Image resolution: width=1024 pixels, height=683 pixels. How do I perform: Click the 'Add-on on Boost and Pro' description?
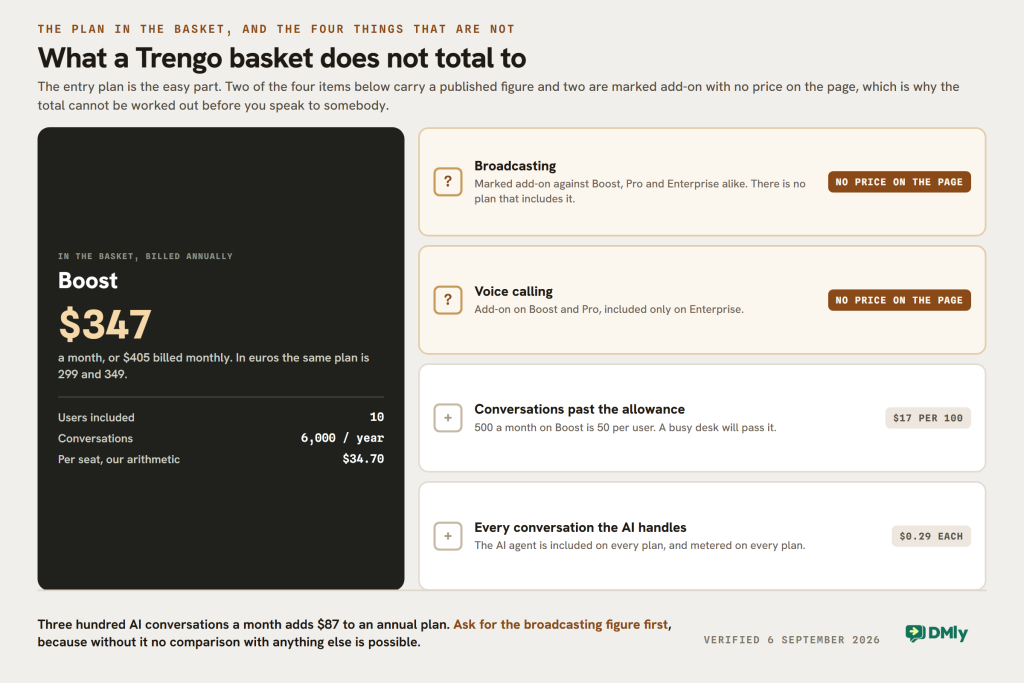click(x=609, y=309)
